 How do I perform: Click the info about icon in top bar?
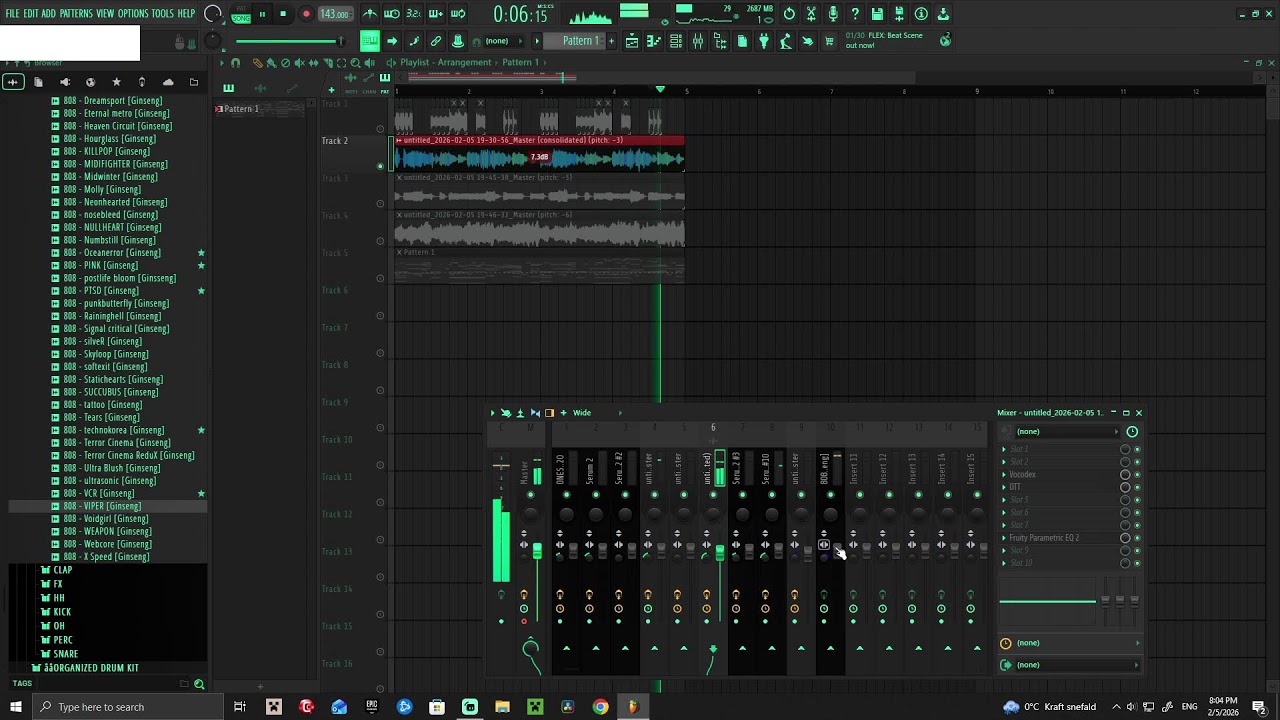(x=921, y=14)
